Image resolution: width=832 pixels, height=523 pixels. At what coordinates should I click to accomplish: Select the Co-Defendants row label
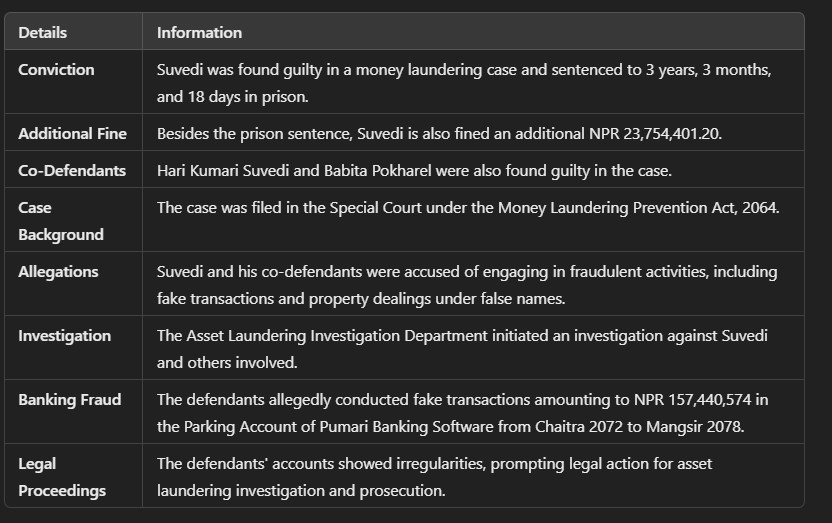tap(72, 171)
